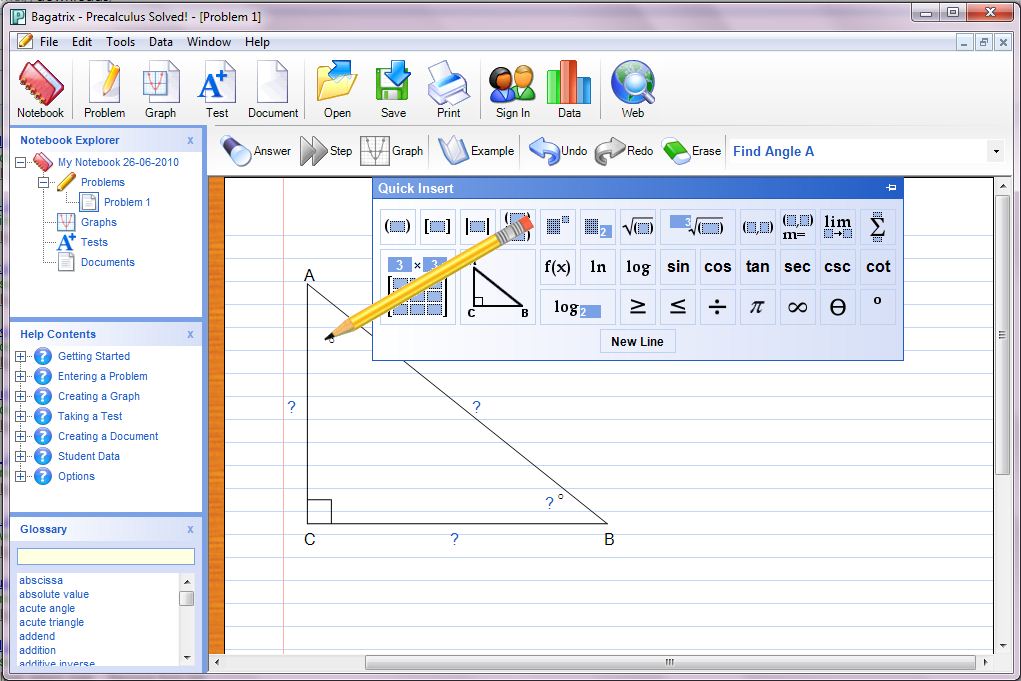Click the Web globe icon

632,89
